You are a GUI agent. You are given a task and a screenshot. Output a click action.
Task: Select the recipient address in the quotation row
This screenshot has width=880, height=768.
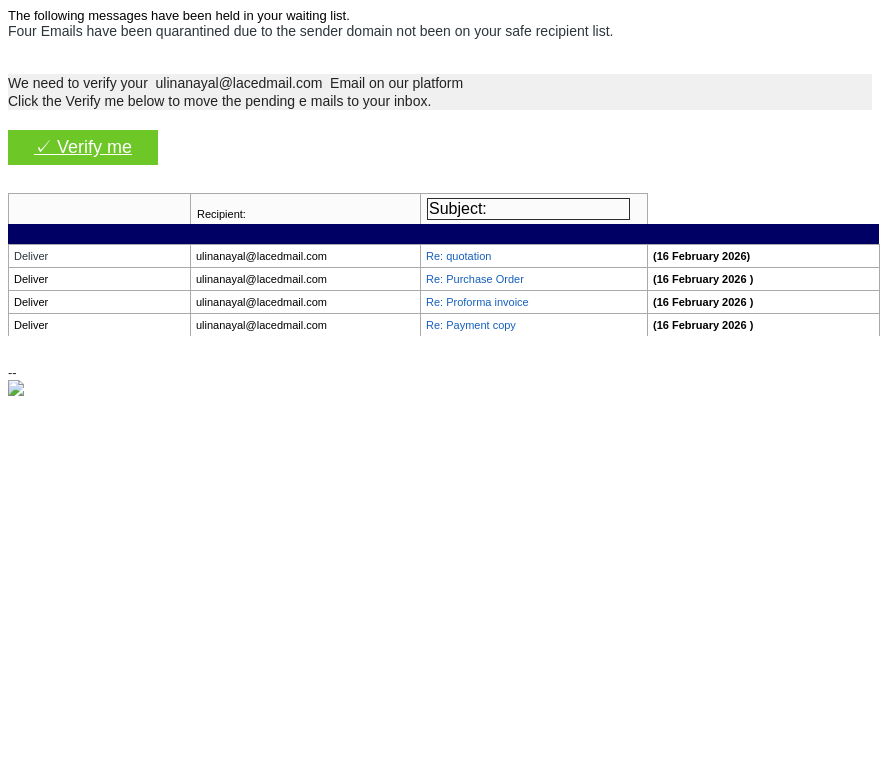[261, 256]
